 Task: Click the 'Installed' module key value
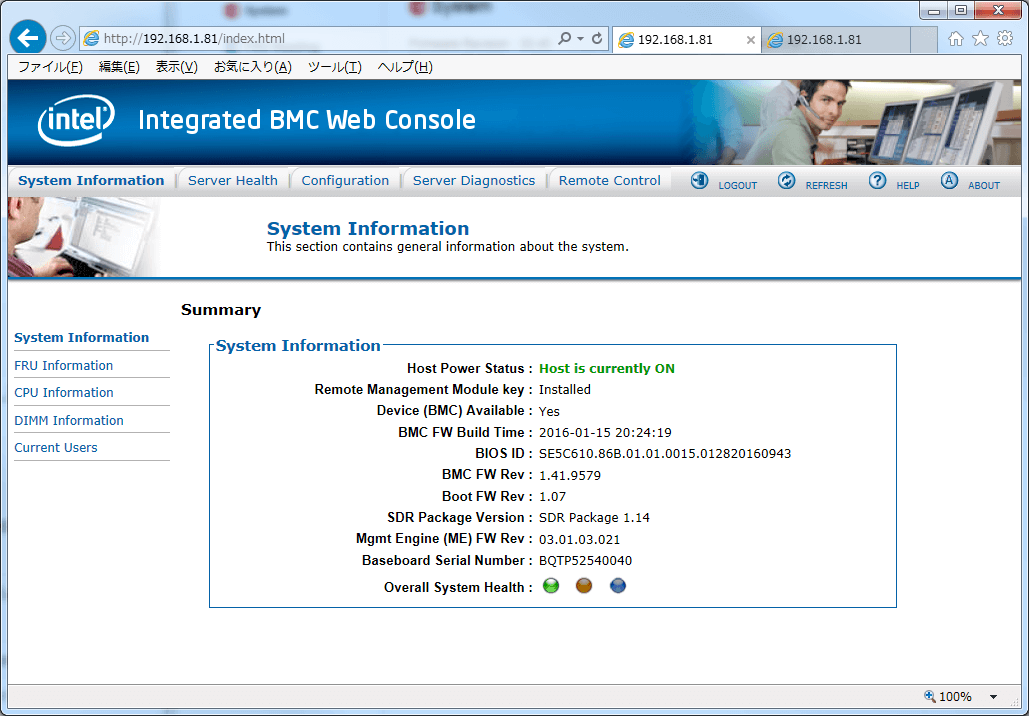[x=564, y=389]
